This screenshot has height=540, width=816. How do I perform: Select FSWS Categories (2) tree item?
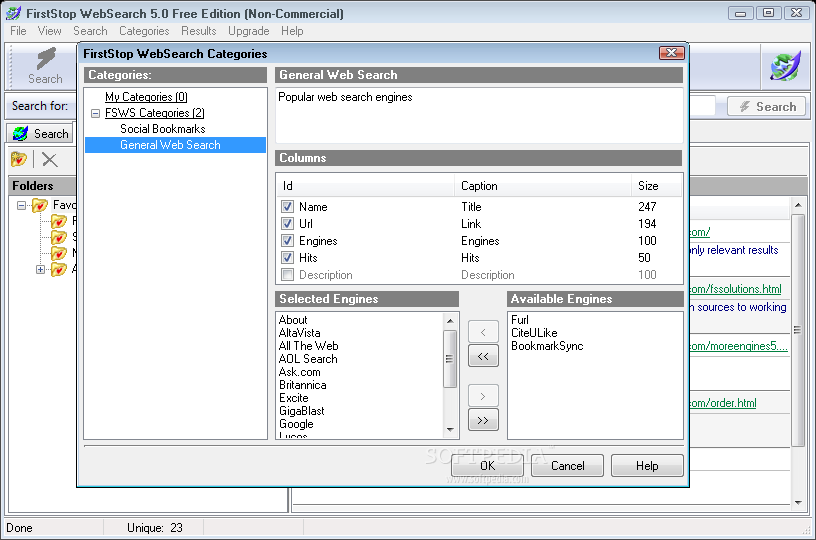click(x=155, y=113)
